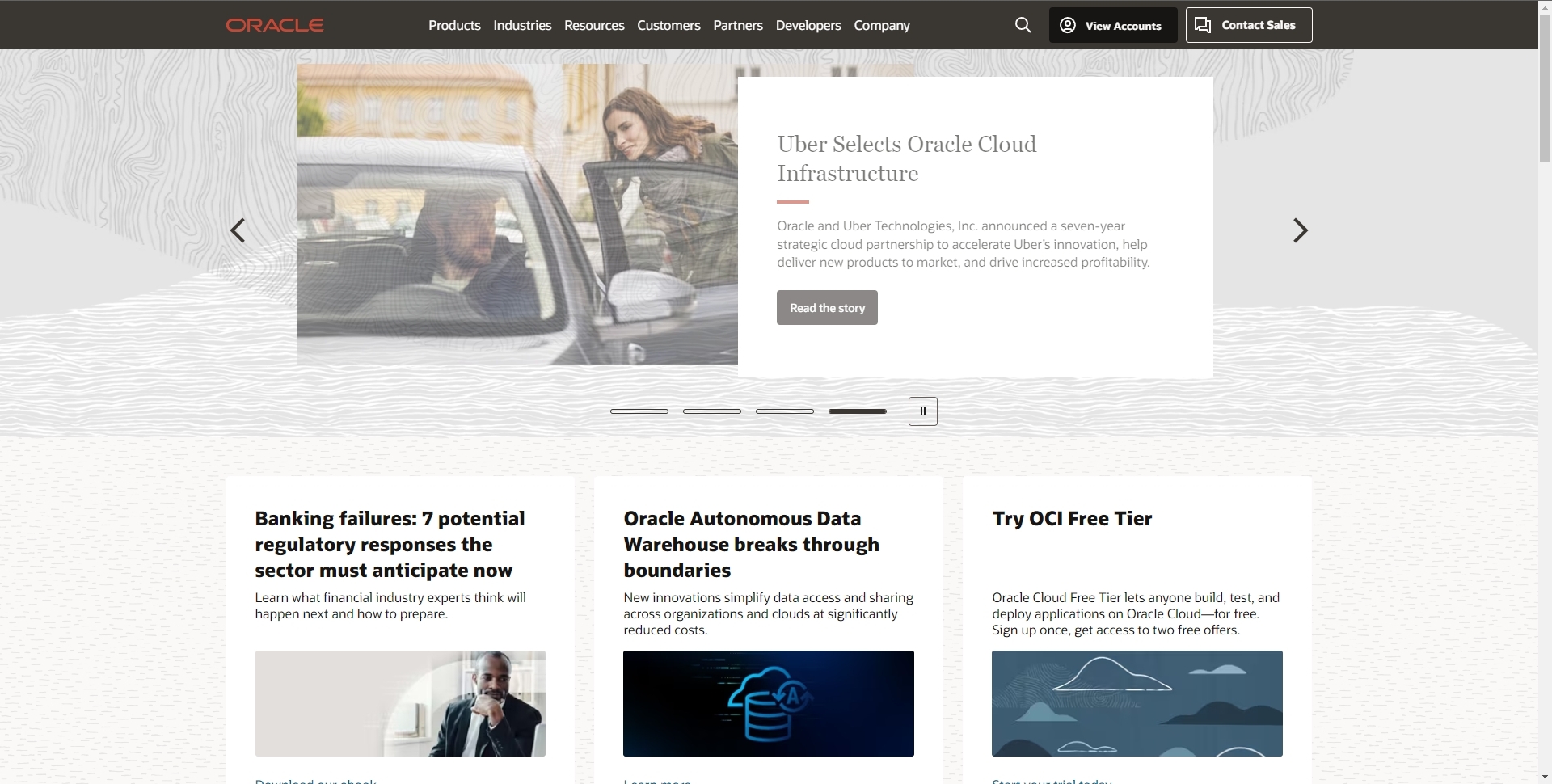Open the Resources menu
This screenshot has height=784, width=1552.
[x=594, y=25]
